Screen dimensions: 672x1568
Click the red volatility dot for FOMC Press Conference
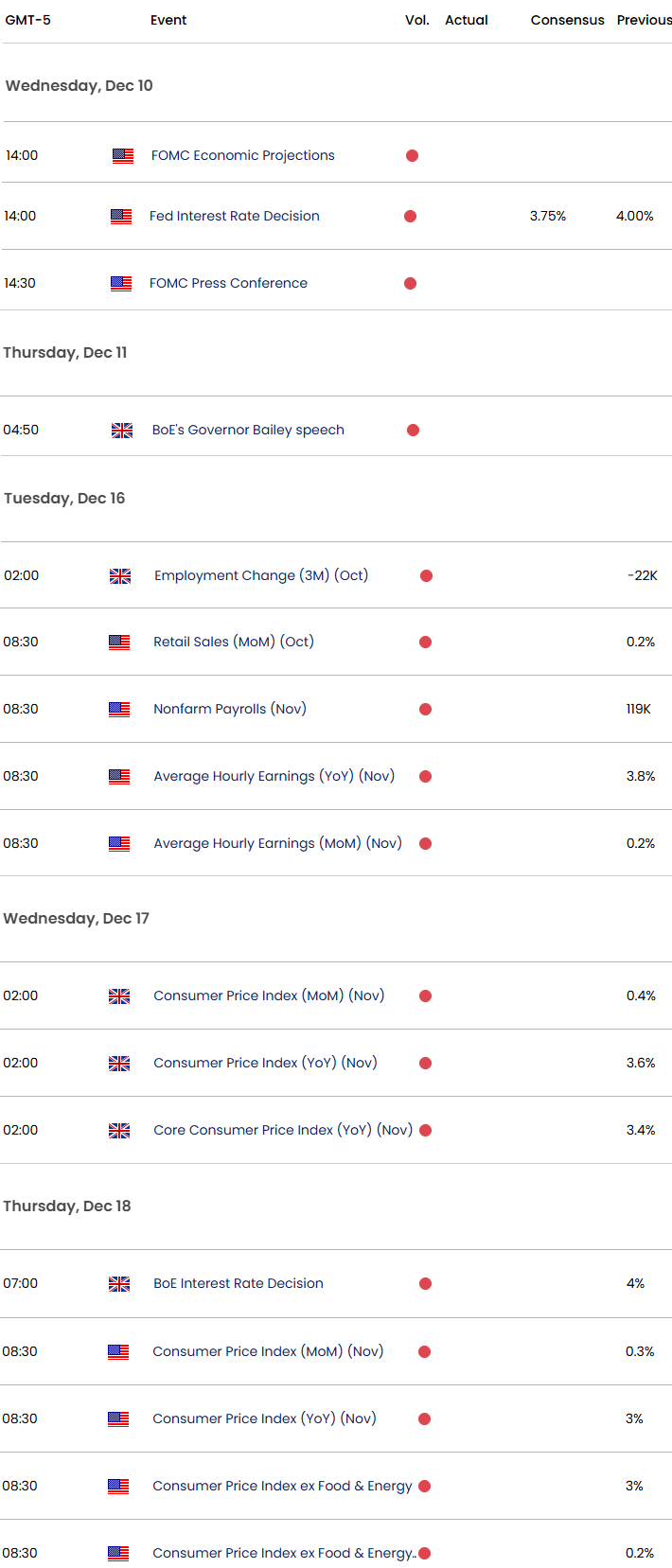[x=410, y=283]
